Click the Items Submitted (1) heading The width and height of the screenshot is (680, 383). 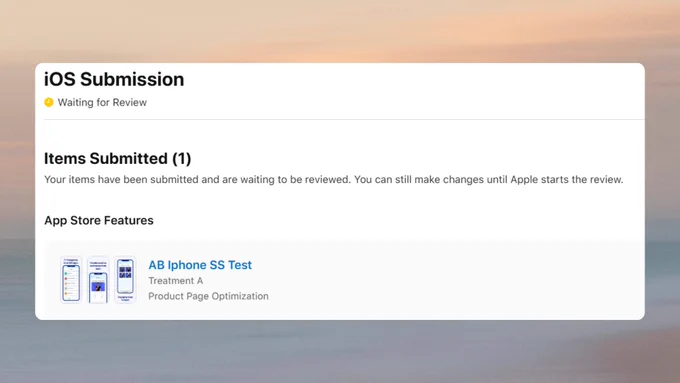point(118,158)
